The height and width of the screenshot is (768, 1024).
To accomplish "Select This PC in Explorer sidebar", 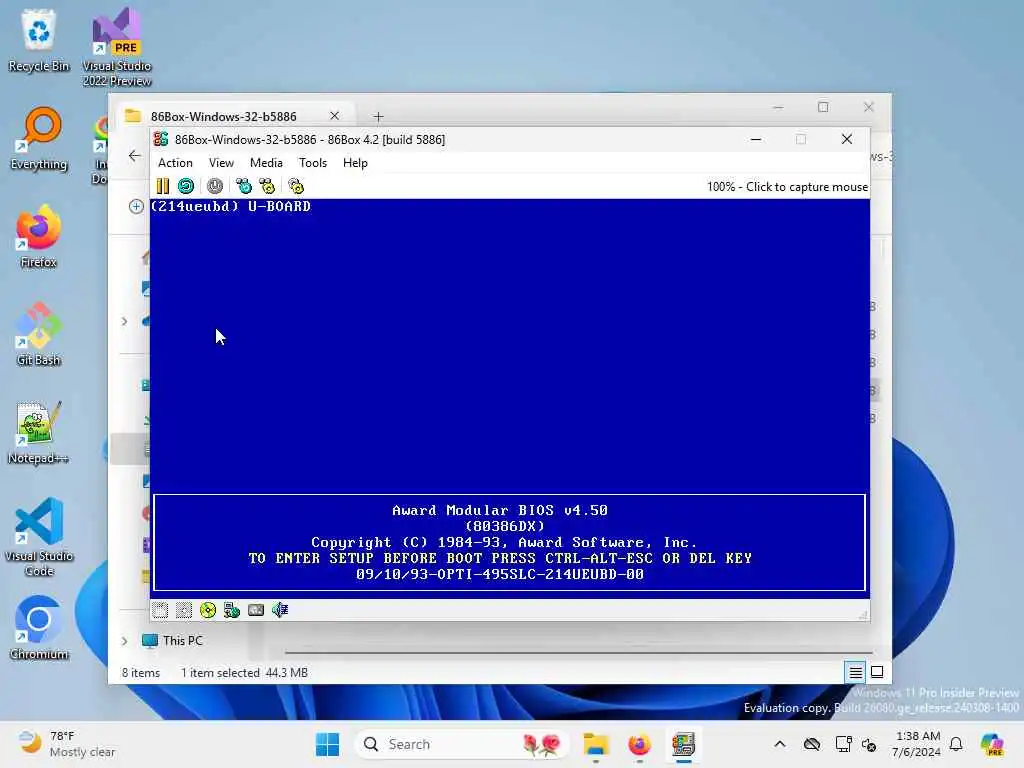I will tap(172, 641).
